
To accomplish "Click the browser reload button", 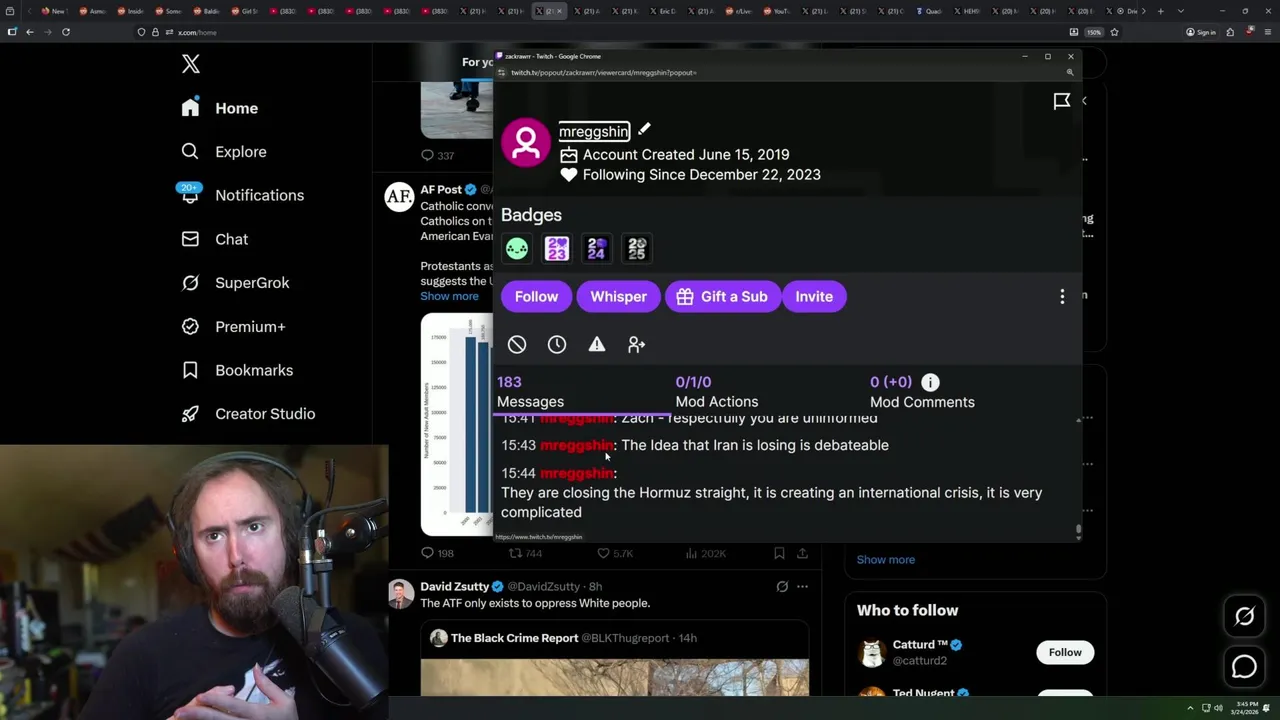I will pos(66,32).
